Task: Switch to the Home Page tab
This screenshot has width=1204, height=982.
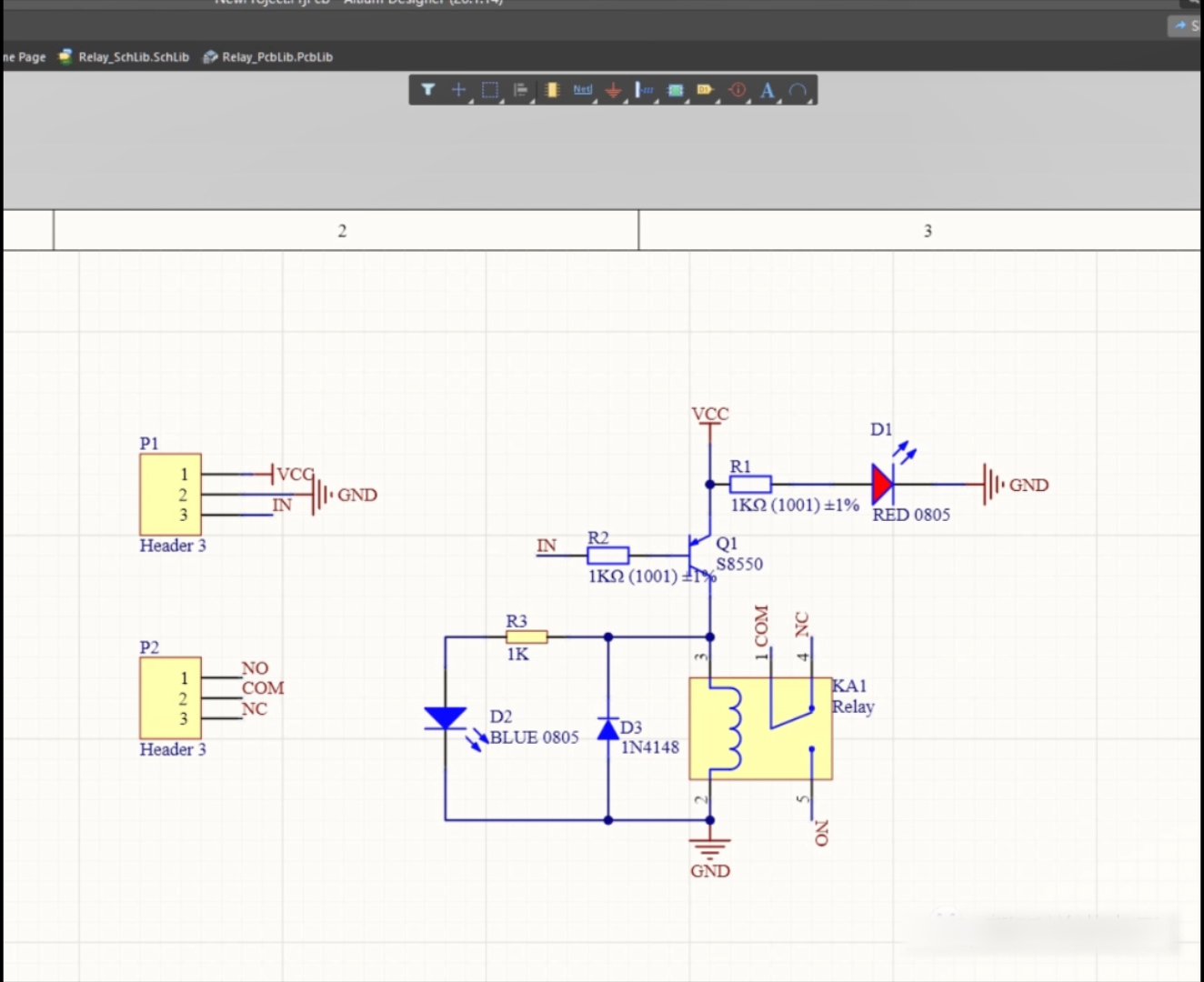Action: click(x=25, y=56)
